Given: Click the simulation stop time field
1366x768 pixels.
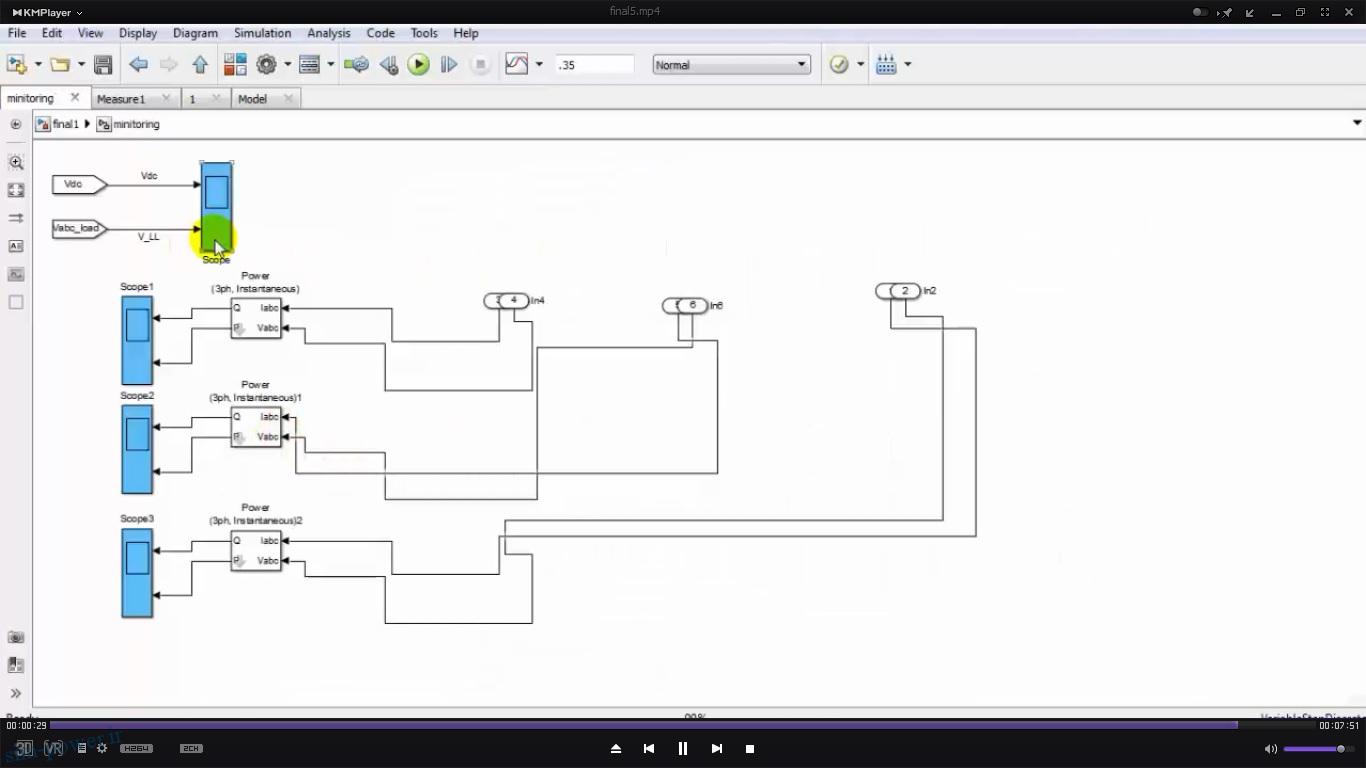Looking at the screenshot, I should point(595,65).
